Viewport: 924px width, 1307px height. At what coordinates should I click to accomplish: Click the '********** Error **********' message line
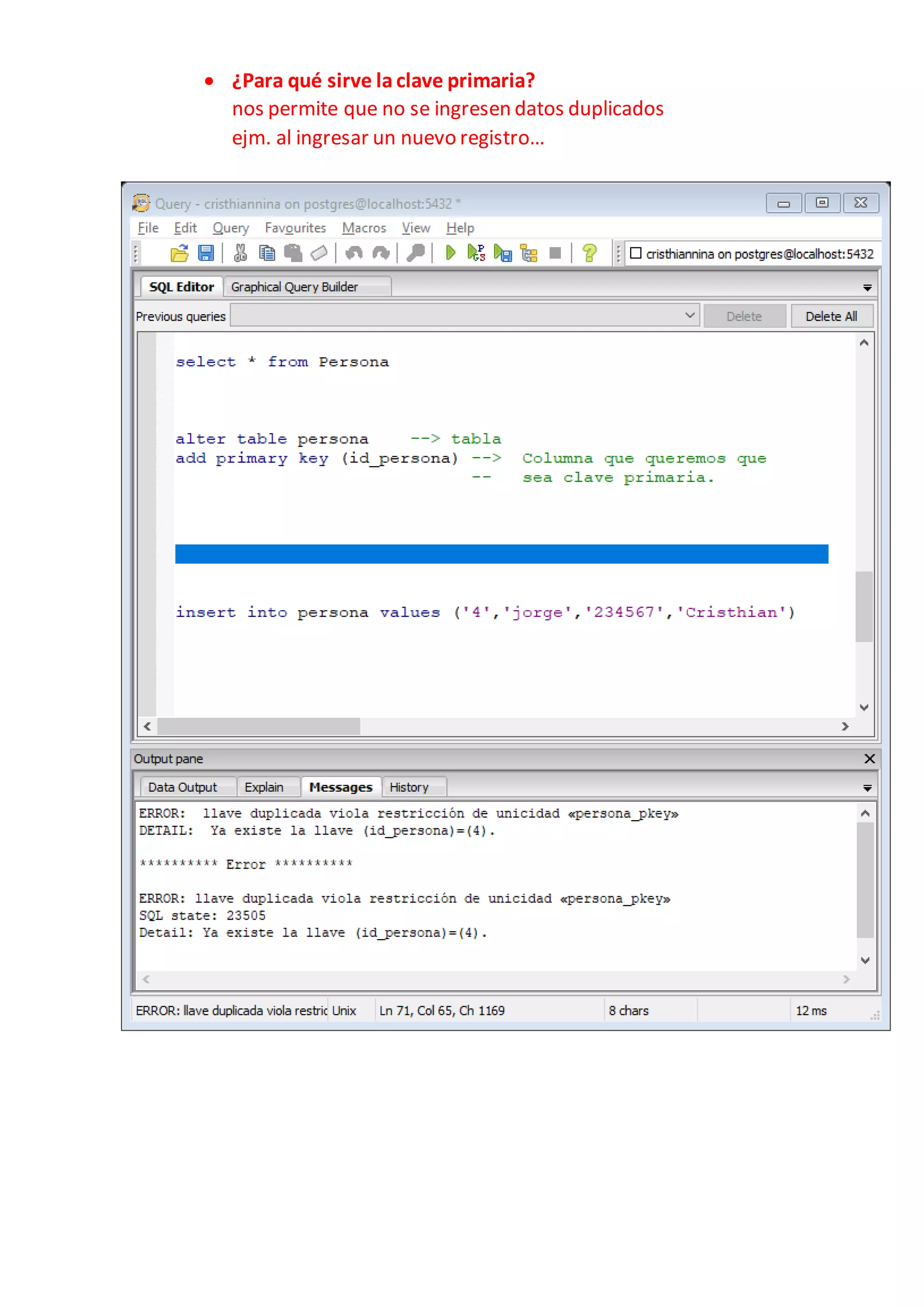point(246,864)
